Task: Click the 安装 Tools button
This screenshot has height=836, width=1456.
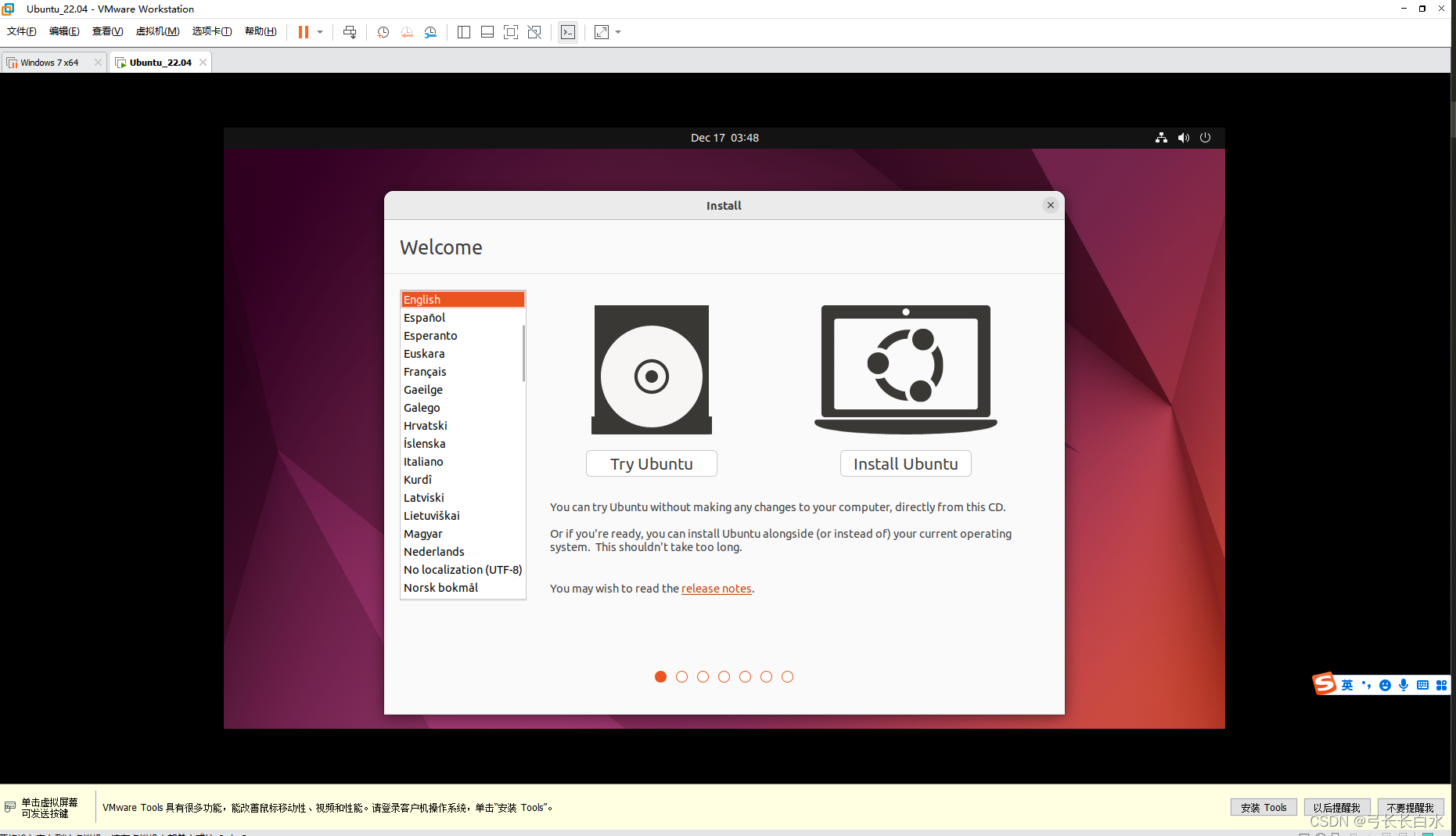Action: coord(1264,807)
